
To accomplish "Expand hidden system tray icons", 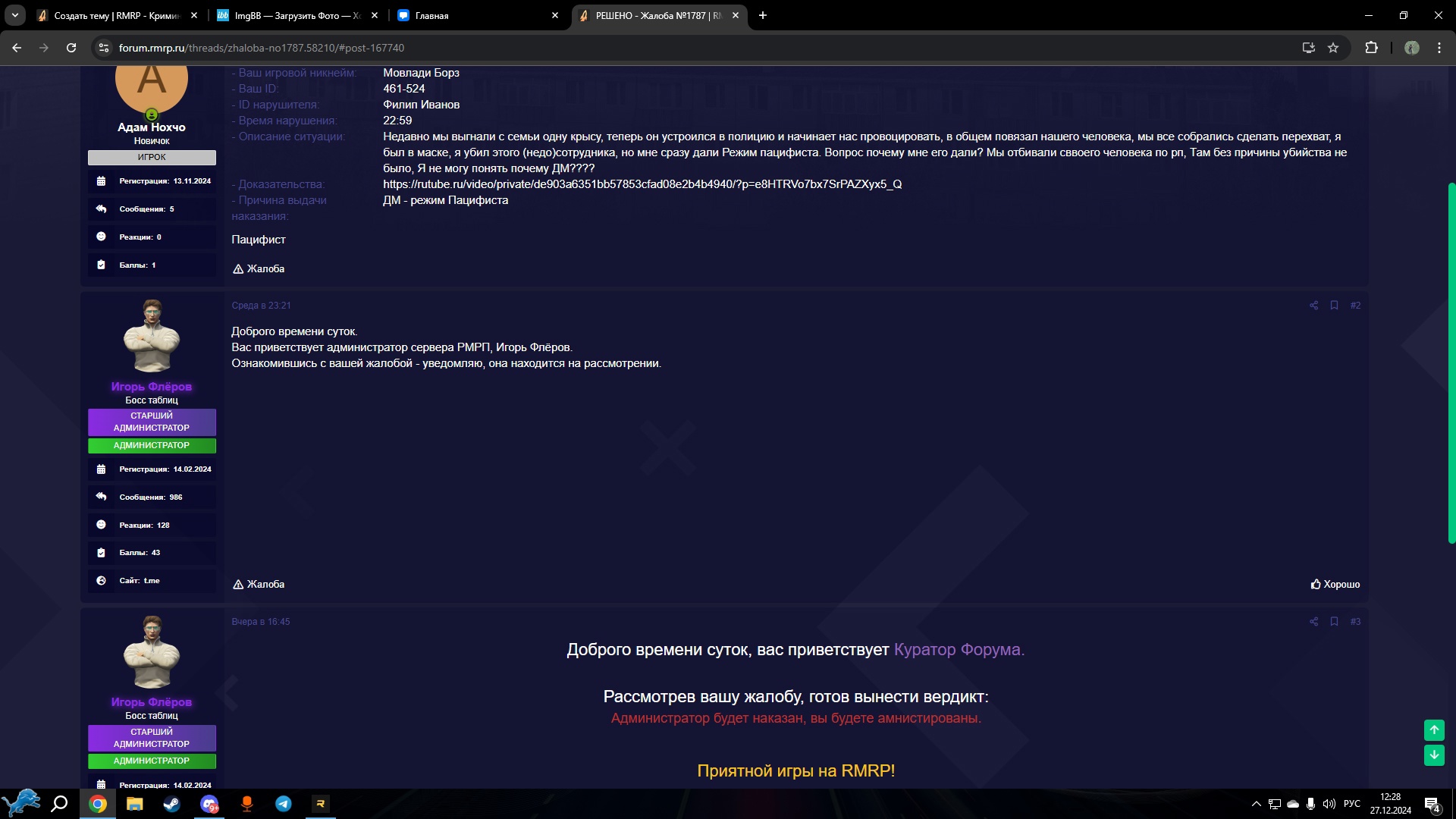I will pos(1256,804).
